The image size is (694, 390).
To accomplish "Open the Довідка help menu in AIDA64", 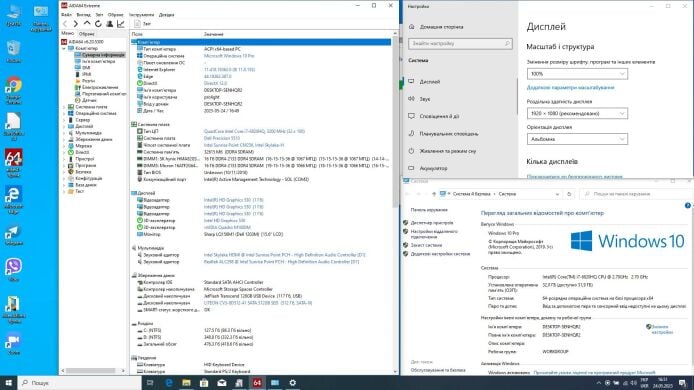I will point(166,15).
